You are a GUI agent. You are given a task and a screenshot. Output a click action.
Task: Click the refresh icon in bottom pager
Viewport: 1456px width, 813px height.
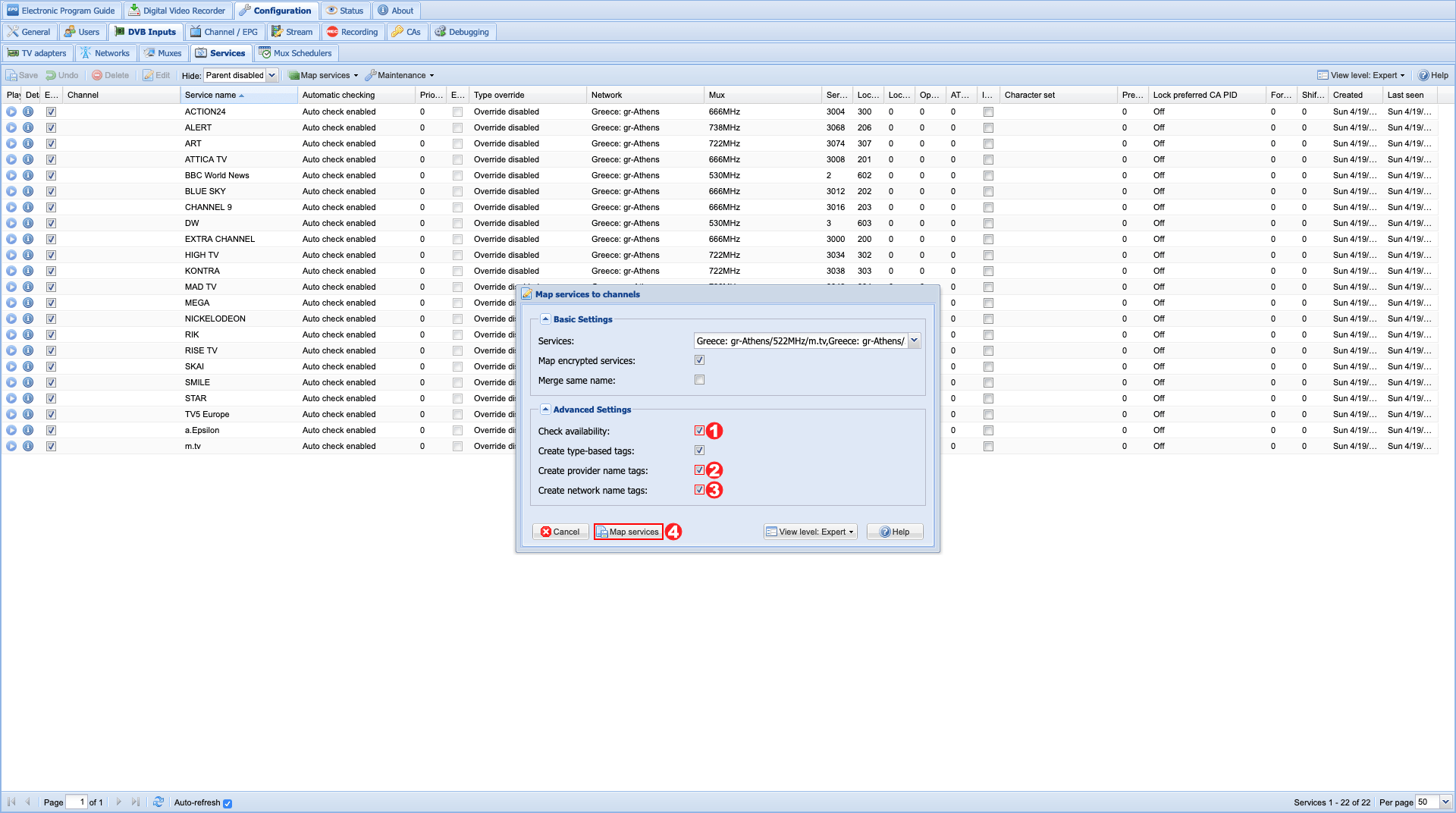tap(158, 802)
